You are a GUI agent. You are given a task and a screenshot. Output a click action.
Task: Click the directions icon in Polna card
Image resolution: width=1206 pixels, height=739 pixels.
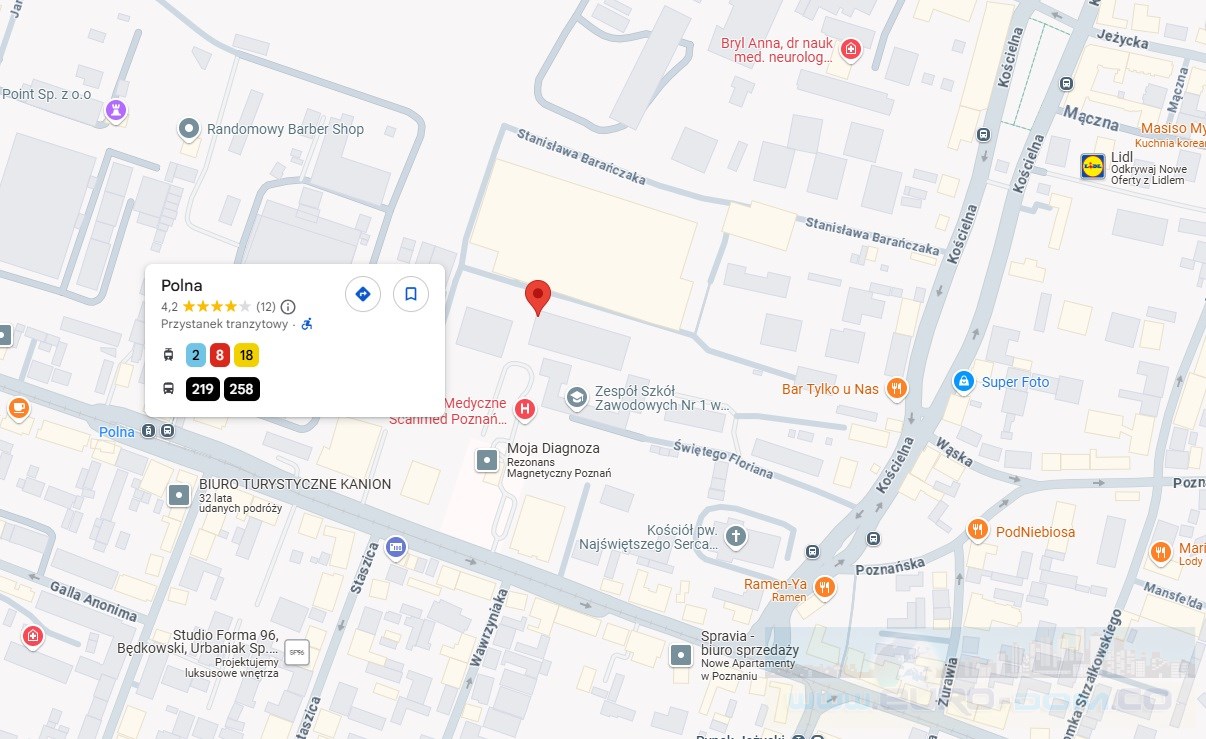[x=363, y=294]
